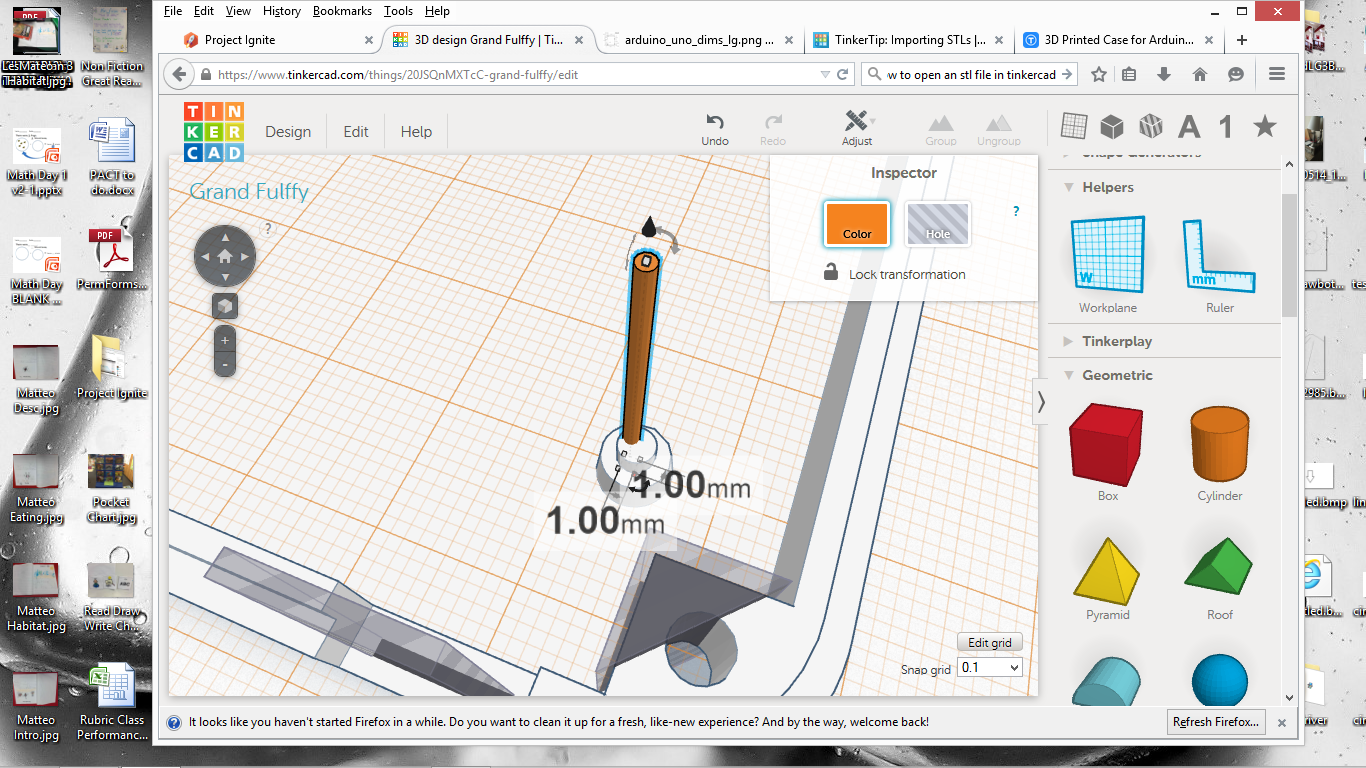1366x768 pixels.
Task: Open the Tinkercad Edit menu
Action: coord(356,131)
